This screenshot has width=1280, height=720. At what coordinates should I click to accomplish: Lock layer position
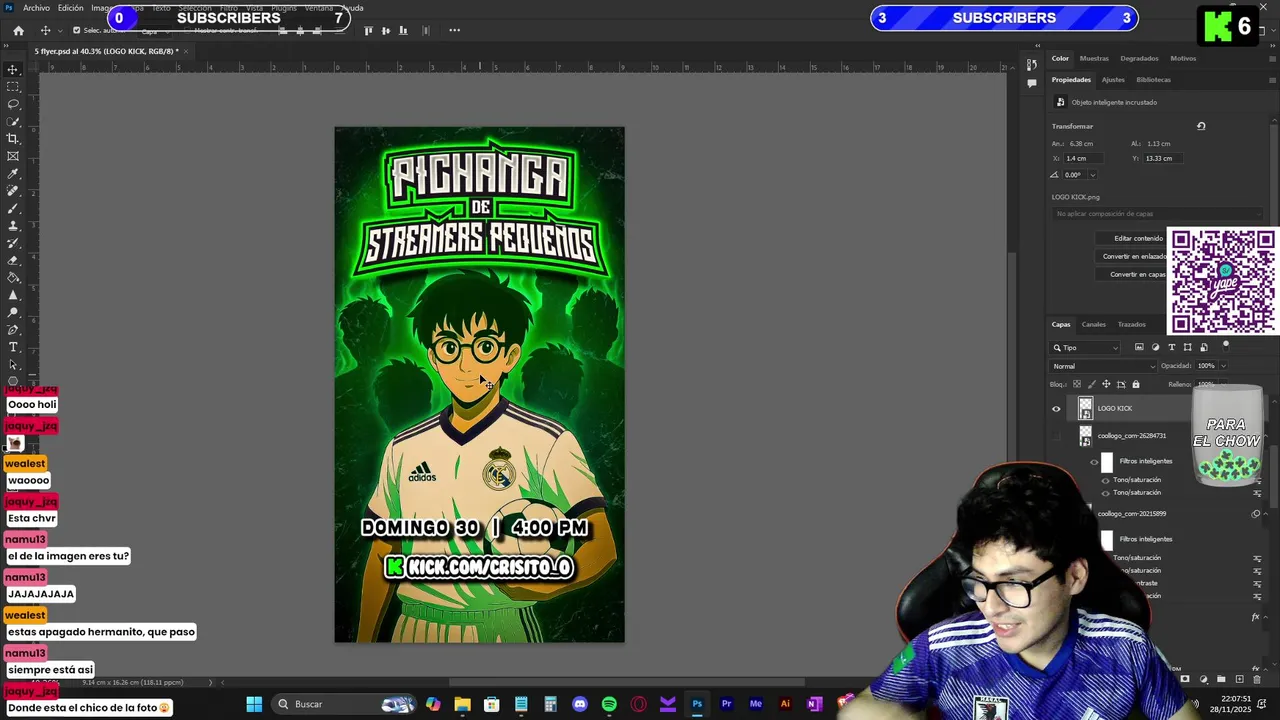coord(1106,384)
